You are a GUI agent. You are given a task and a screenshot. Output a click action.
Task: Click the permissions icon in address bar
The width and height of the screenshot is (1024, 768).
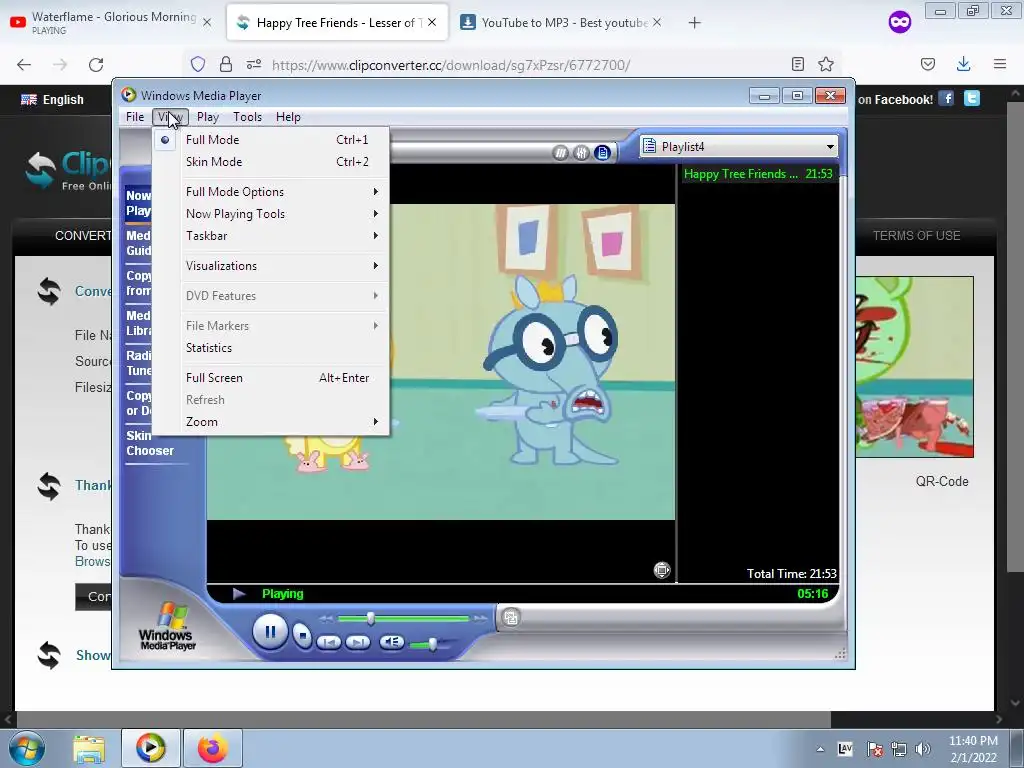point(254,64)
